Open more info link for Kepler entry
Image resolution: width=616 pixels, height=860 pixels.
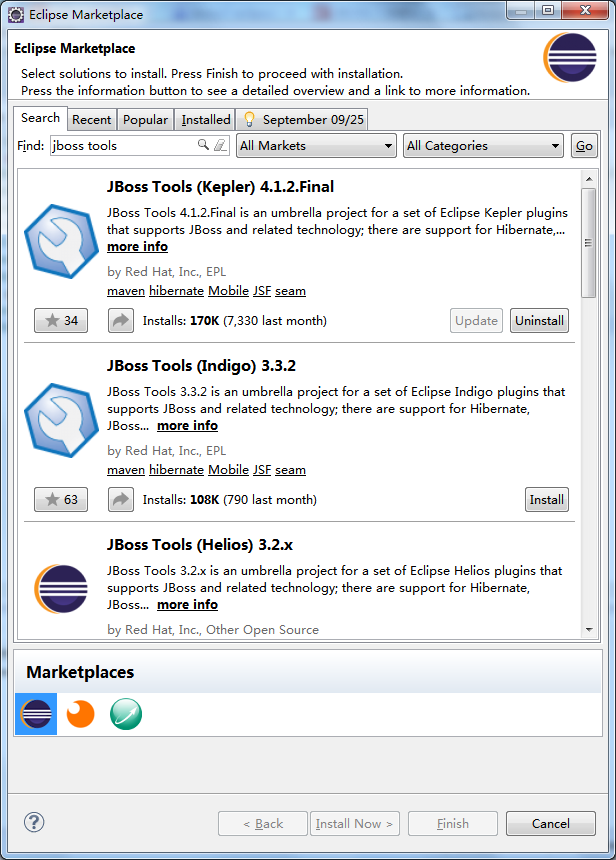[x=137, y=247]
